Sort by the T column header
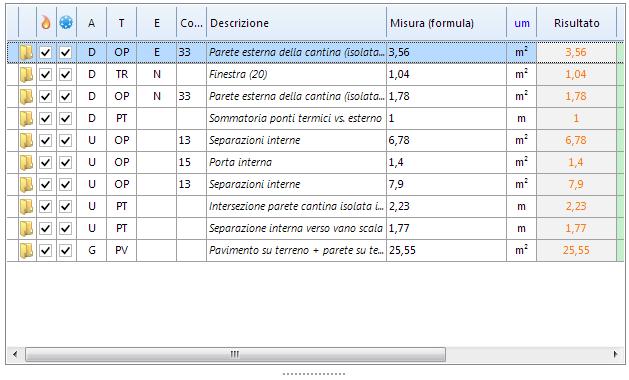The width and height of the screenshot is (629, 380). [x=122, y=23]
